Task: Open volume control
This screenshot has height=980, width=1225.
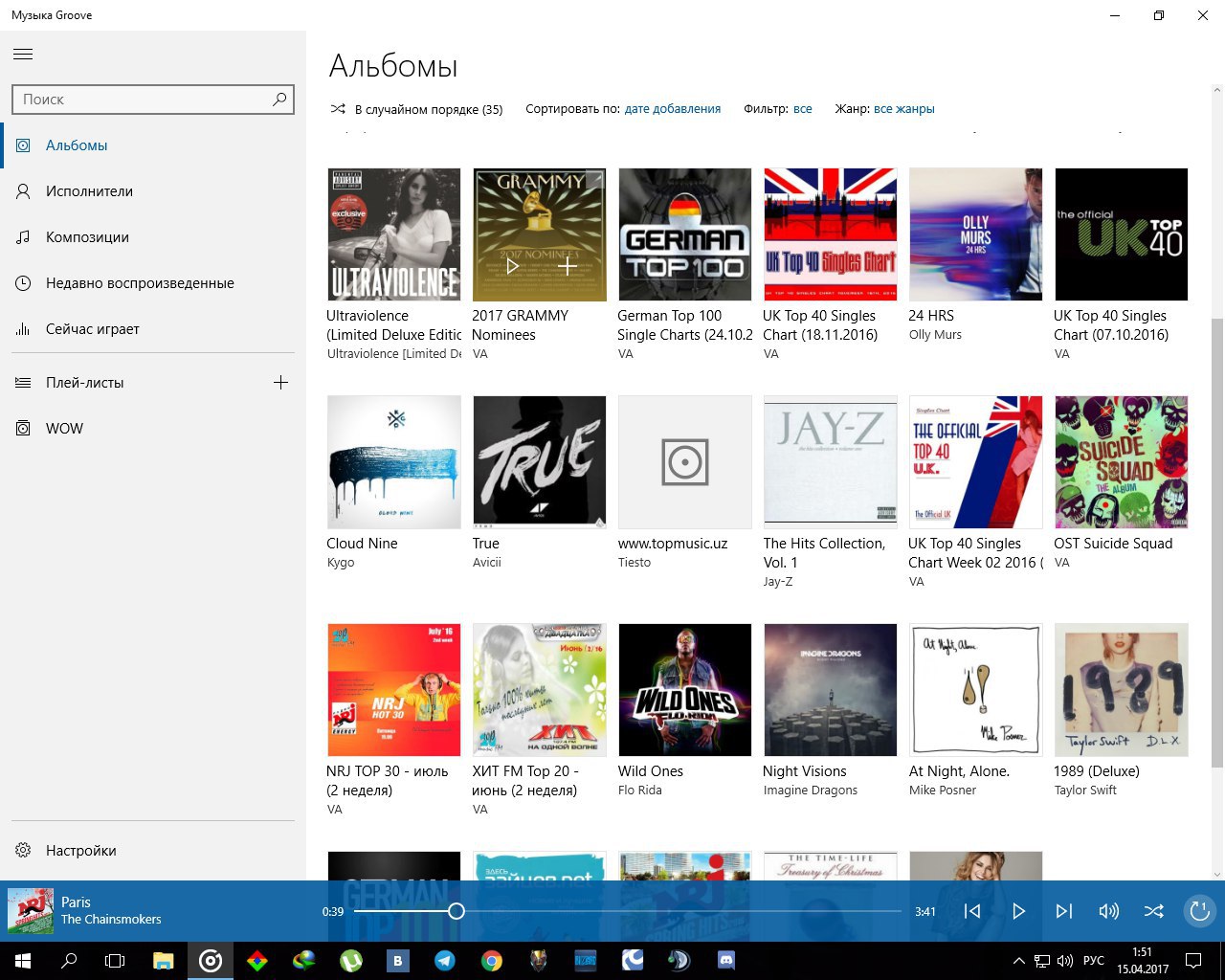Action: click(1109, 911)
